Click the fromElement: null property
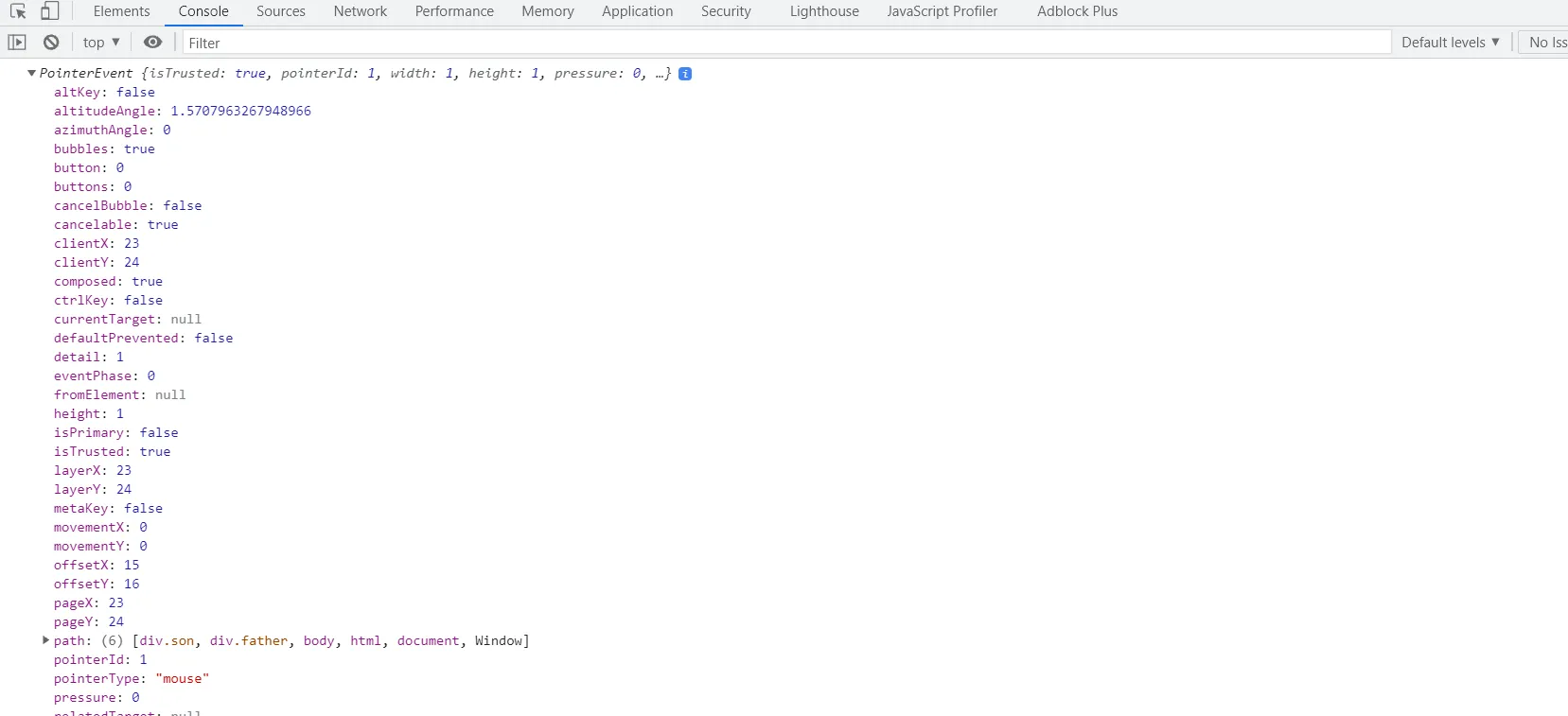 coord(120,395)
